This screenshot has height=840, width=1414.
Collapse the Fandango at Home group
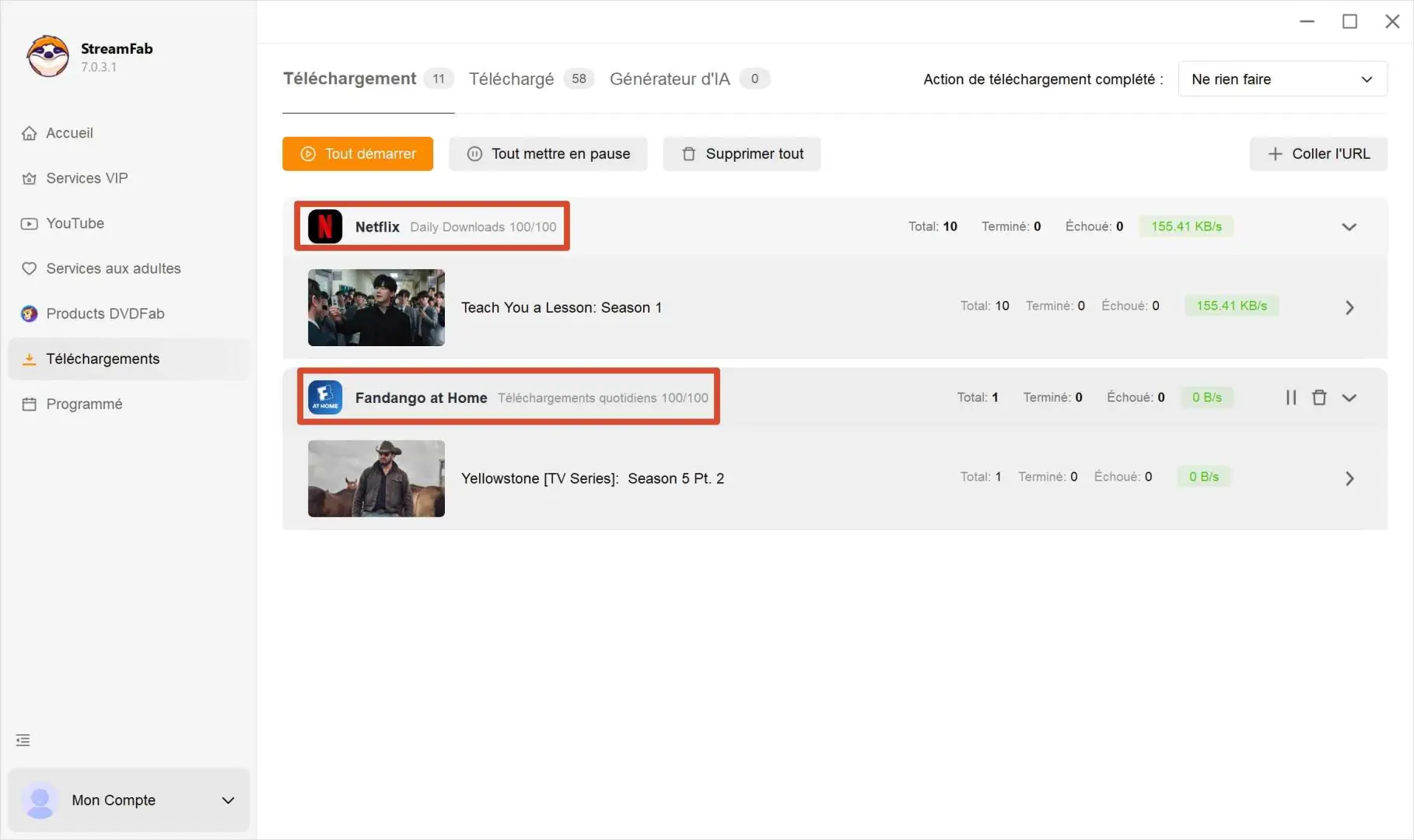tap(1349, 397)
